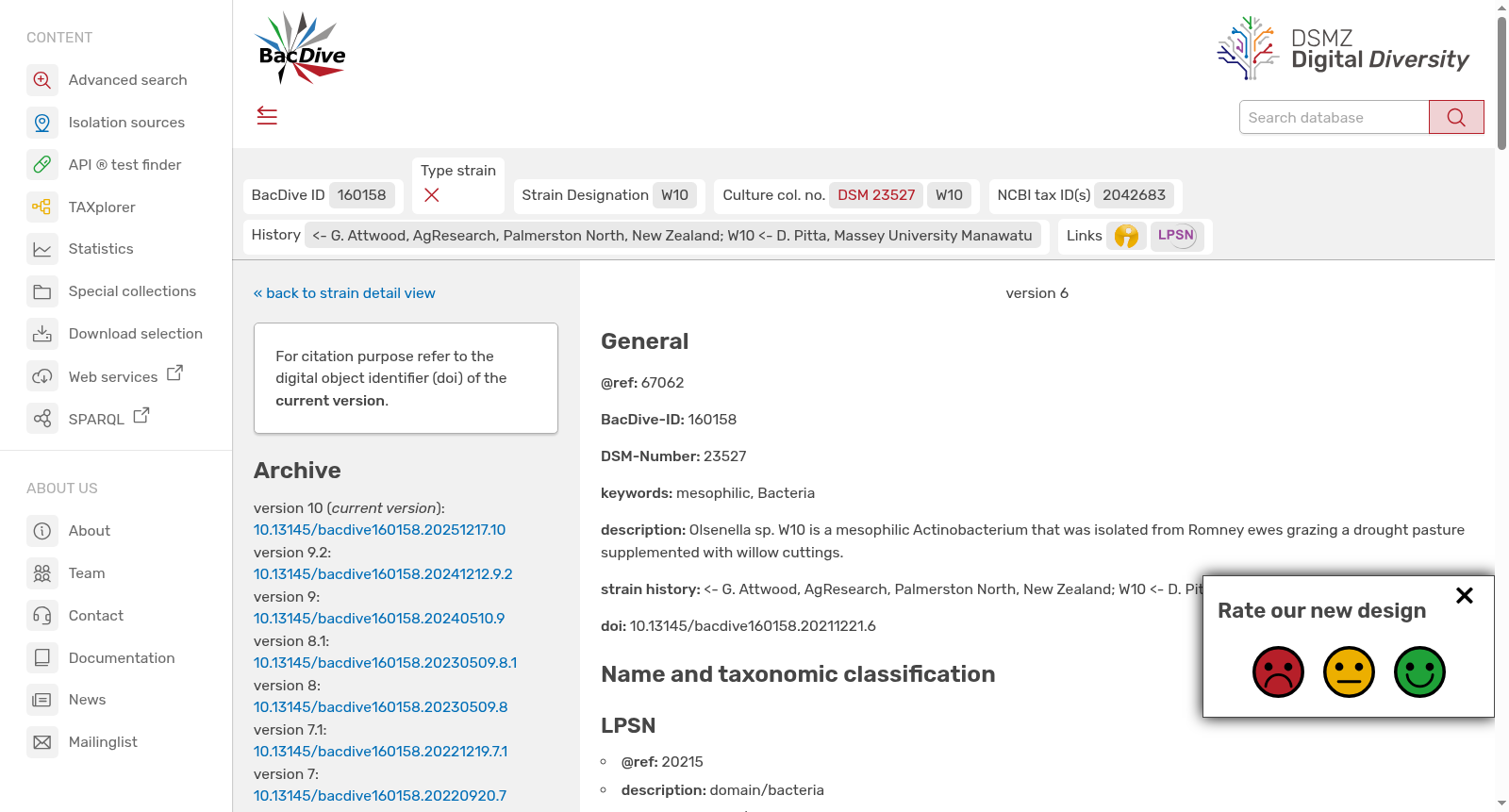Open the Mailinglist page link
The width and height of the screenshot is (1509, 812).
pos(103,742)
